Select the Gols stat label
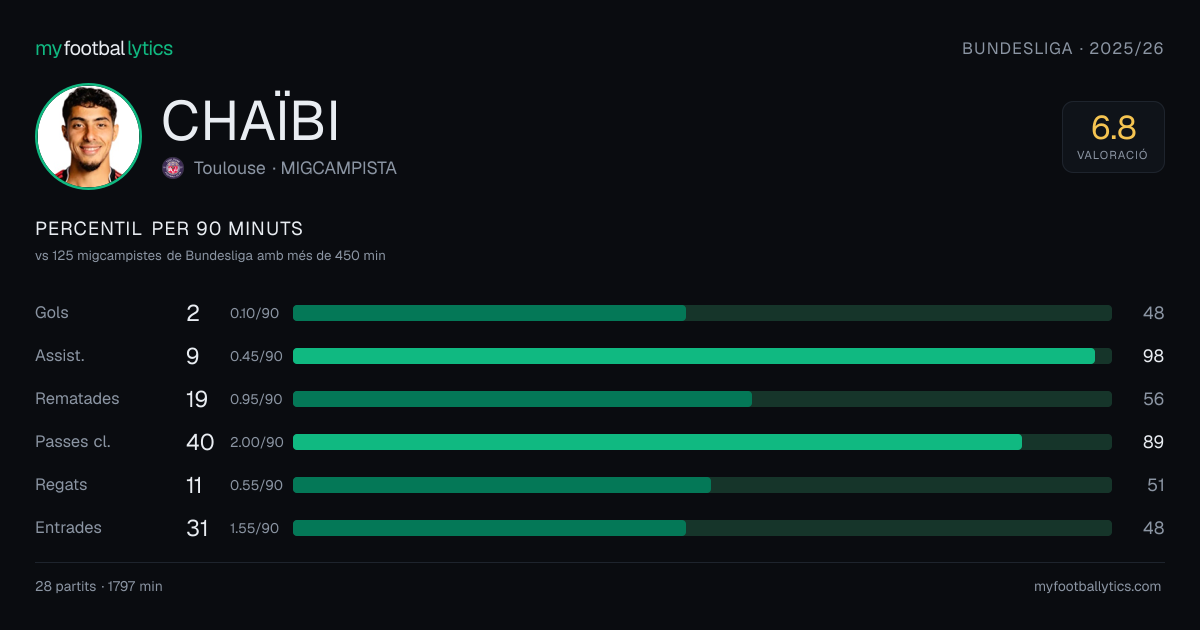Viewport: 1200px width, 630px height. [52, 313]
